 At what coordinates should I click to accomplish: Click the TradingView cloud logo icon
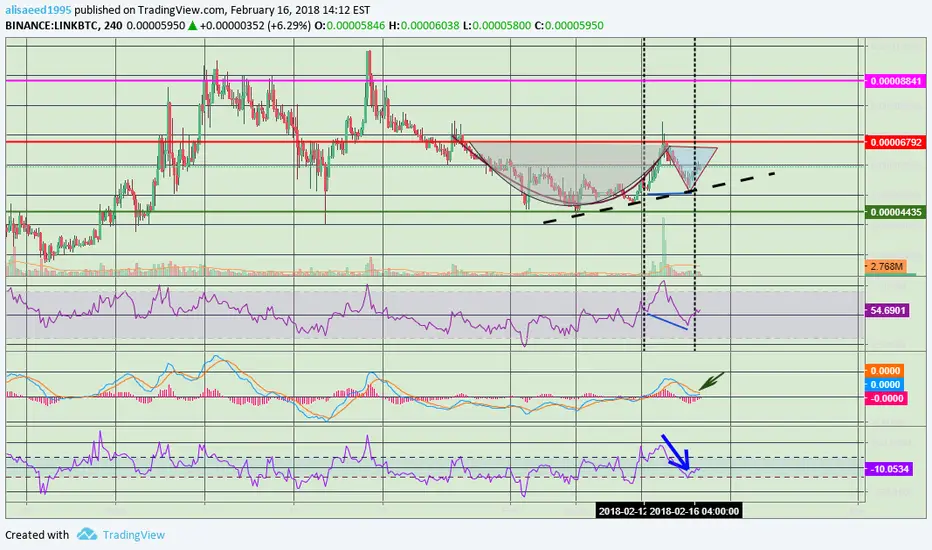point(87,534)
